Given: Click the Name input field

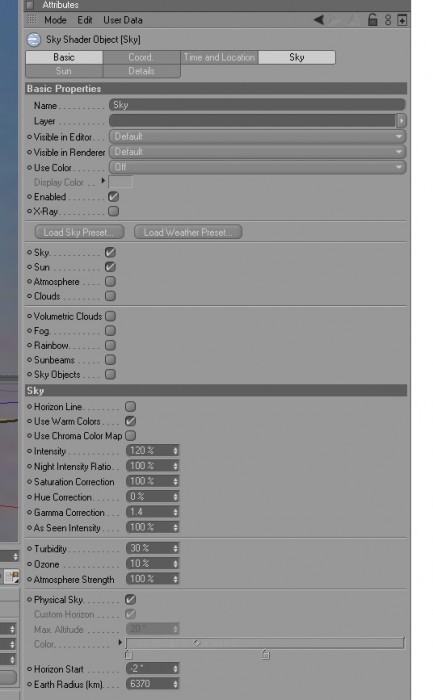Looking at the screenshot, I should (257, 105).
